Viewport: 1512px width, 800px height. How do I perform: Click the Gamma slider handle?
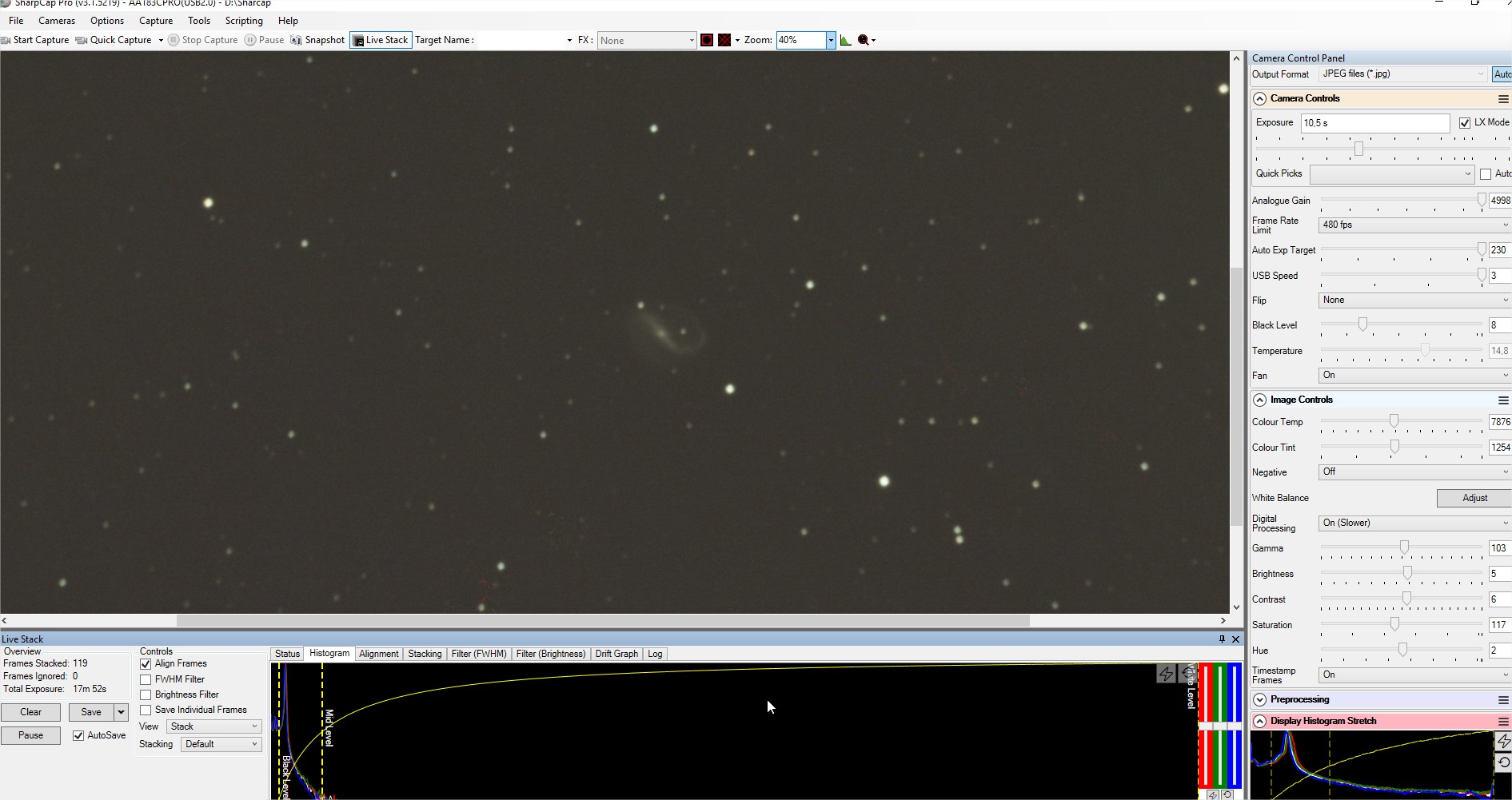pos(1404,548)
